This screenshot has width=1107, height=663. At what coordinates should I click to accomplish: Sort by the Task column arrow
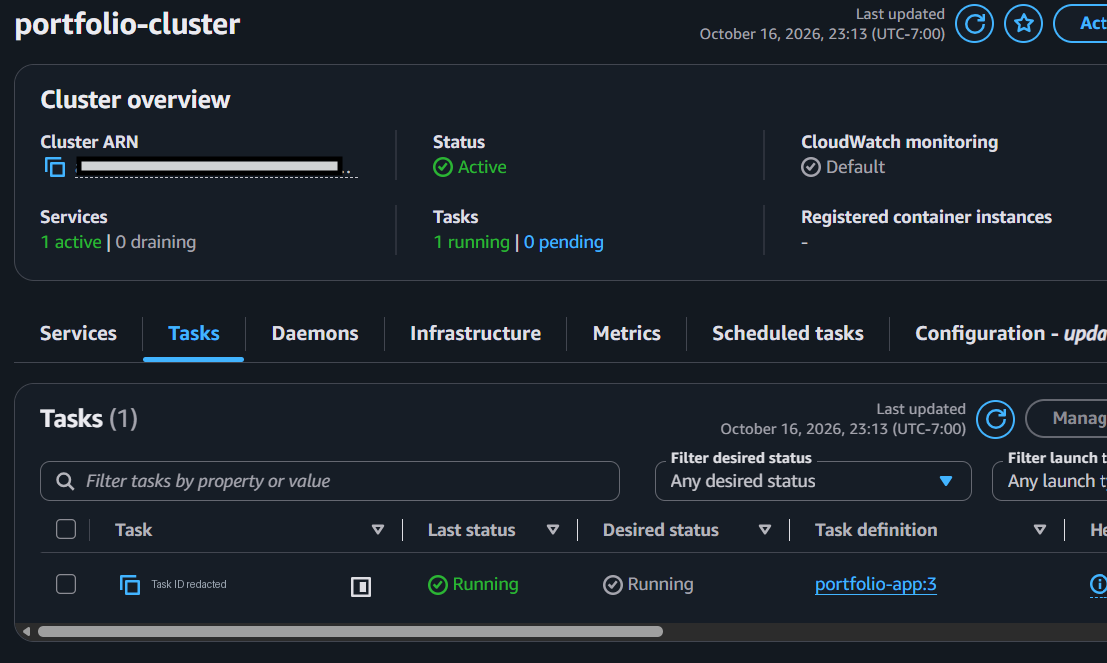(378, 530)
